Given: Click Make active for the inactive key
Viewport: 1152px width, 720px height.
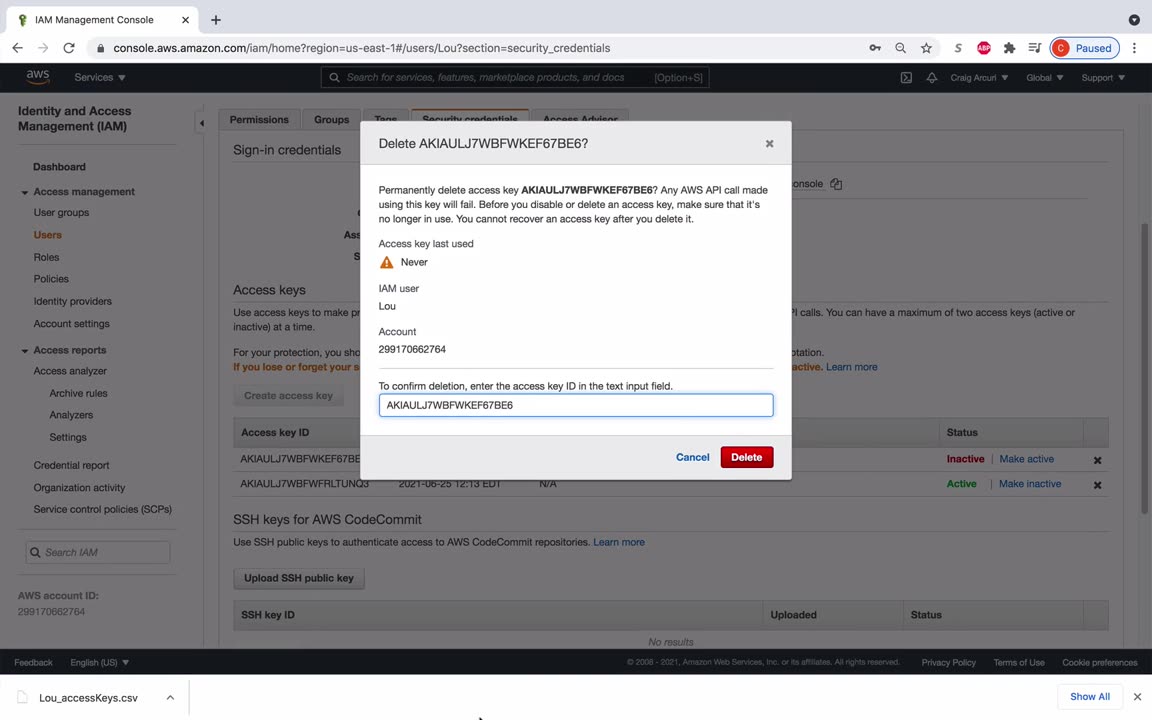Looking at the screenshot, I should [1026, 458].
